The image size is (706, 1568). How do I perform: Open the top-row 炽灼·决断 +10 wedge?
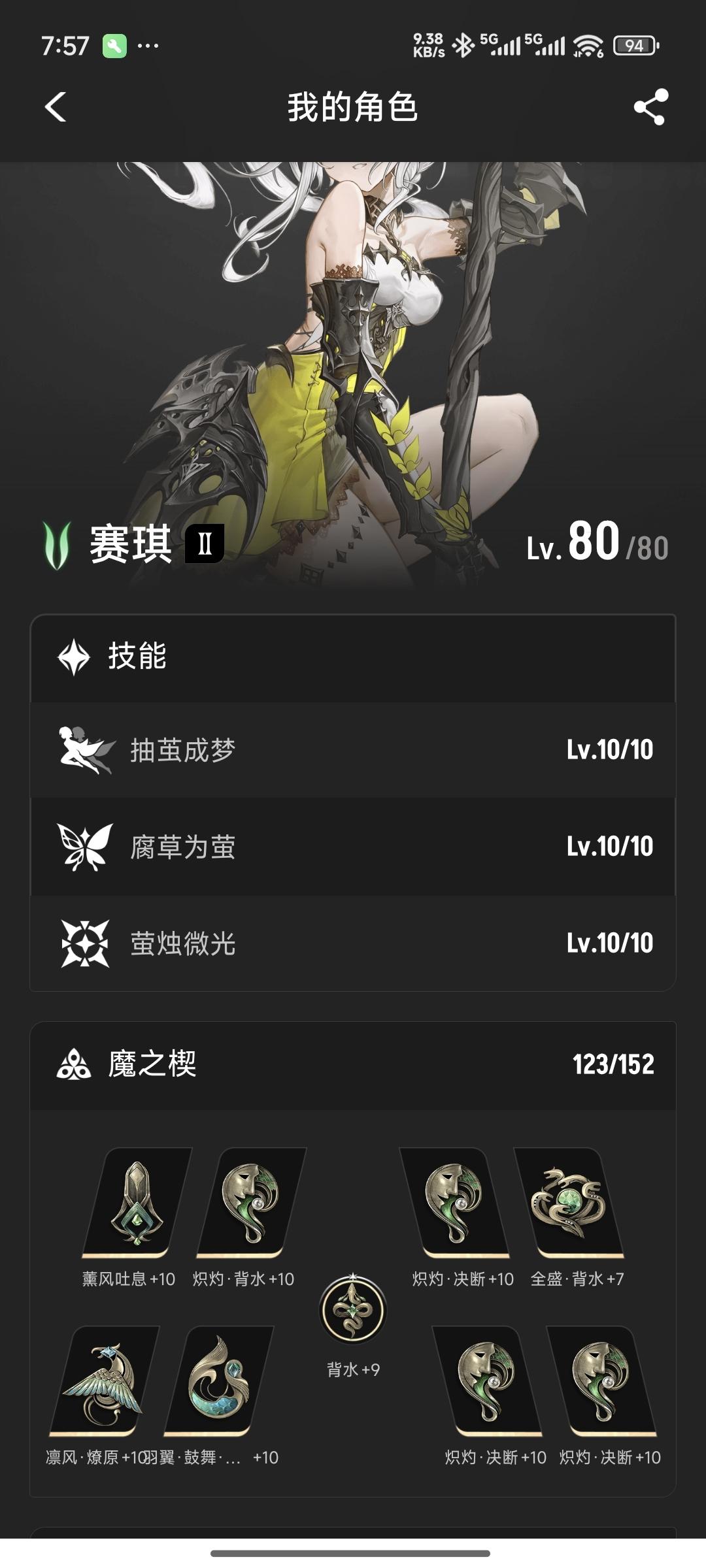454,1203
